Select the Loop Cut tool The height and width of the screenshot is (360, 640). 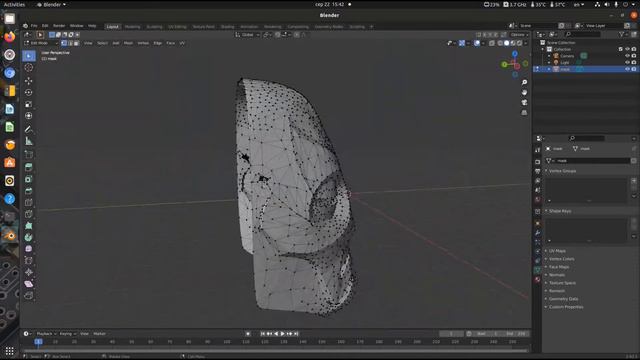pos(29,202)
